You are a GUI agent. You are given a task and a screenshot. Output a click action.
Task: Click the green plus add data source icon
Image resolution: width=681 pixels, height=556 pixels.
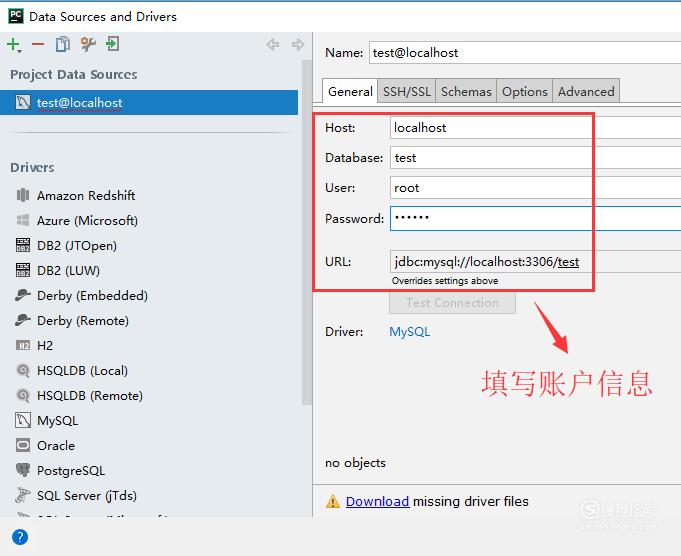[x=13, y=44]
